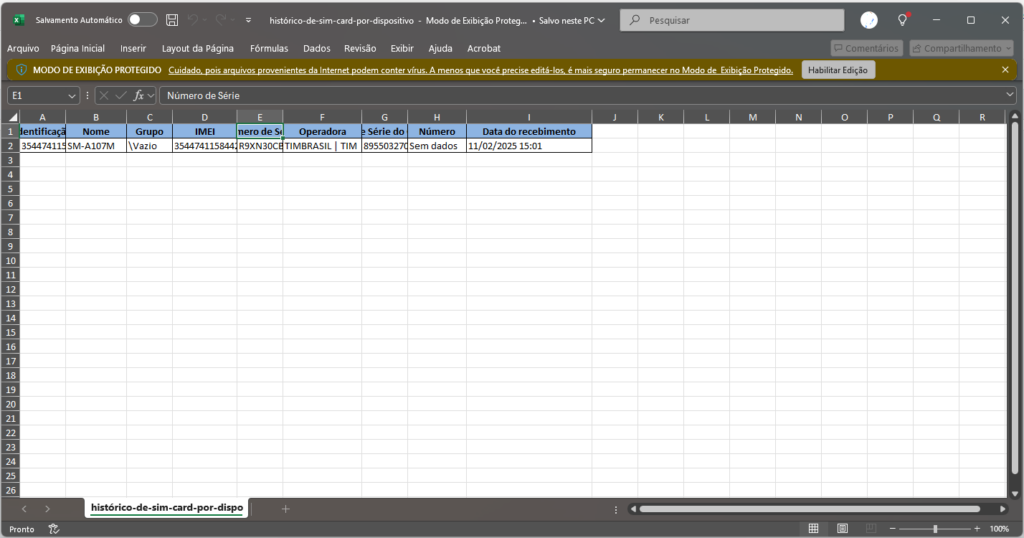Click the formula bar Enter checkmark icon
This screenshot has width=1024, height=538.
tap(121, 95)
